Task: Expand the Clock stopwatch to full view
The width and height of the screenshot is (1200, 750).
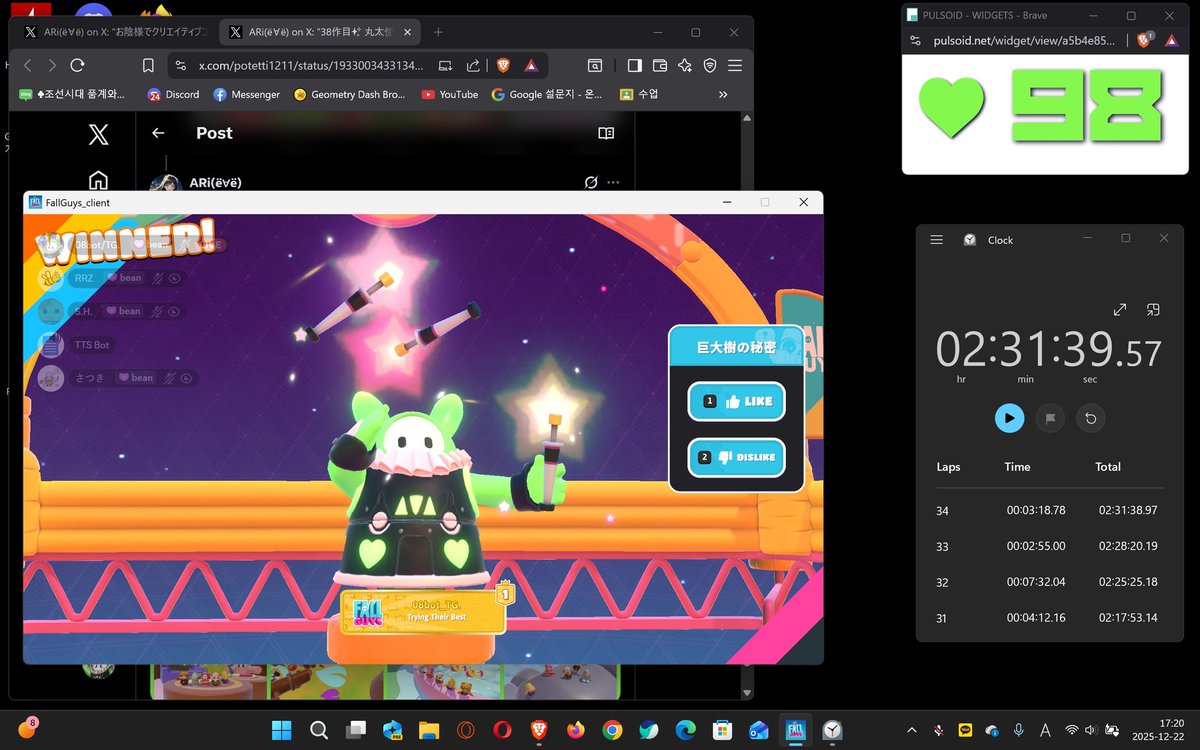Action: (1121, 310)
